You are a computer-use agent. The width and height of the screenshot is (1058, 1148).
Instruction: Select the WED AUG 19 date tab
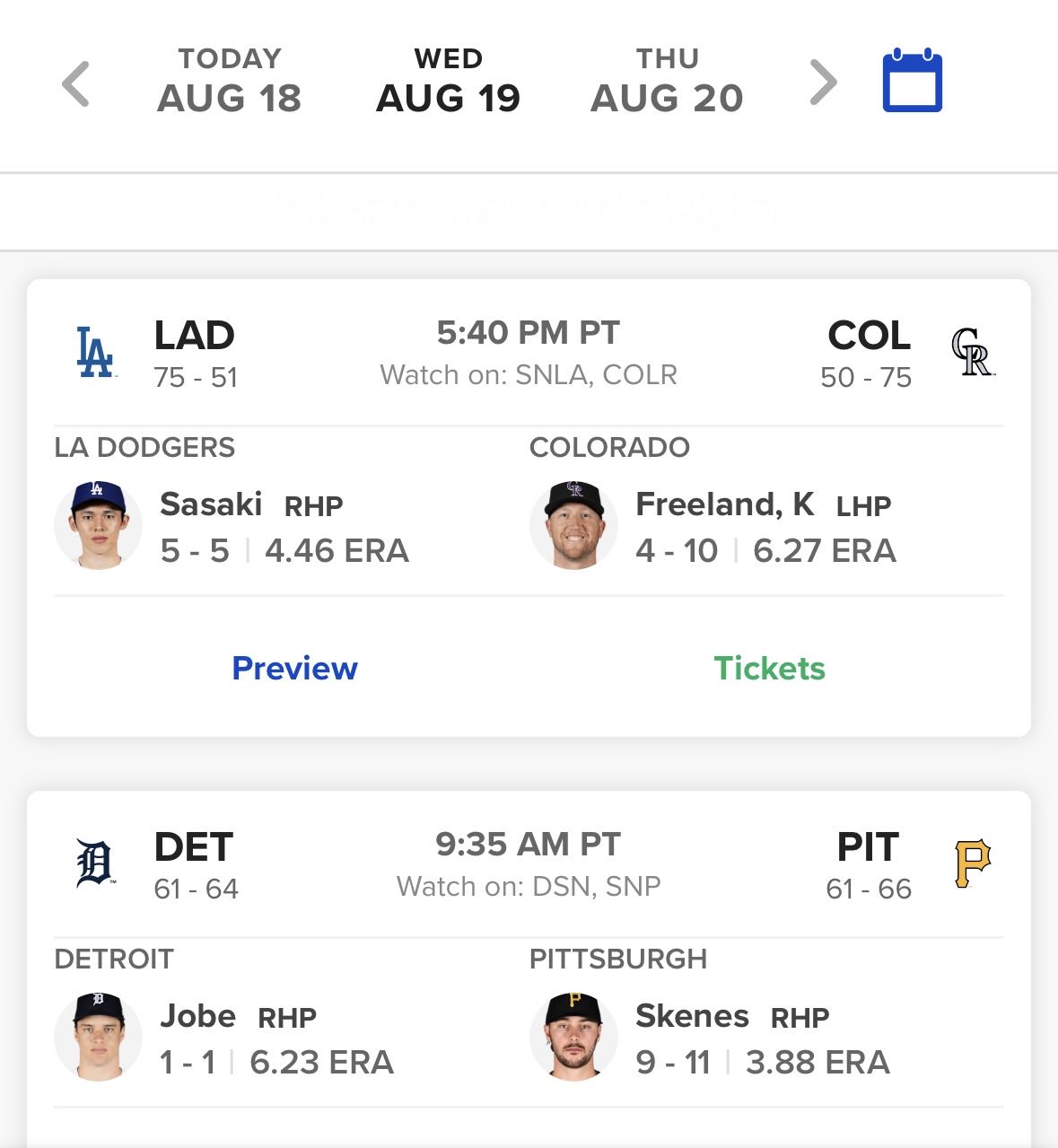click(x=449, y=81)
